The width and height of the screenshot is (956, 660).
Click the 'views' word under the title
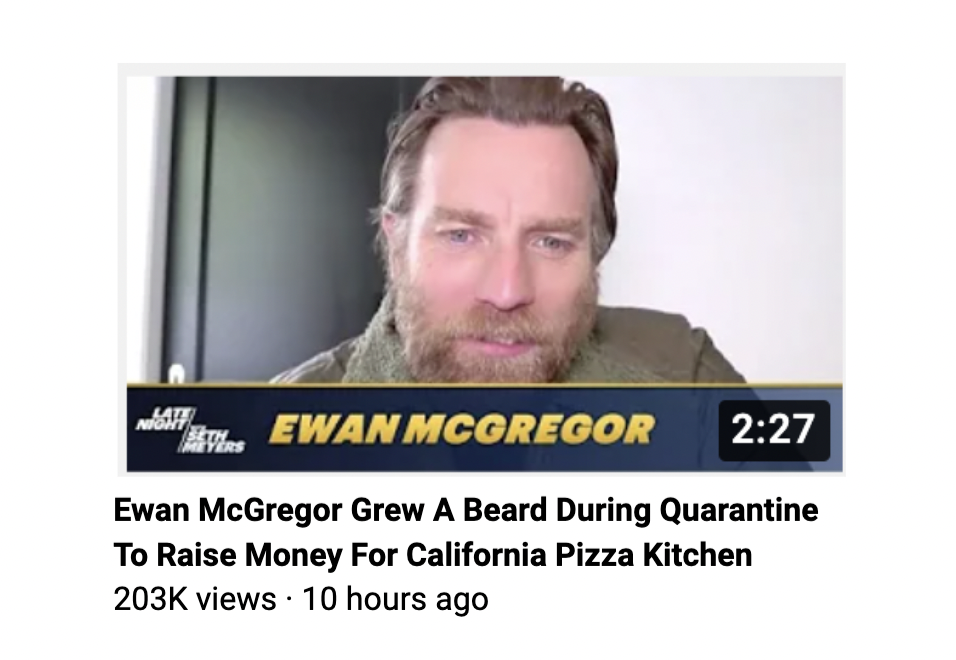(237, 600)
